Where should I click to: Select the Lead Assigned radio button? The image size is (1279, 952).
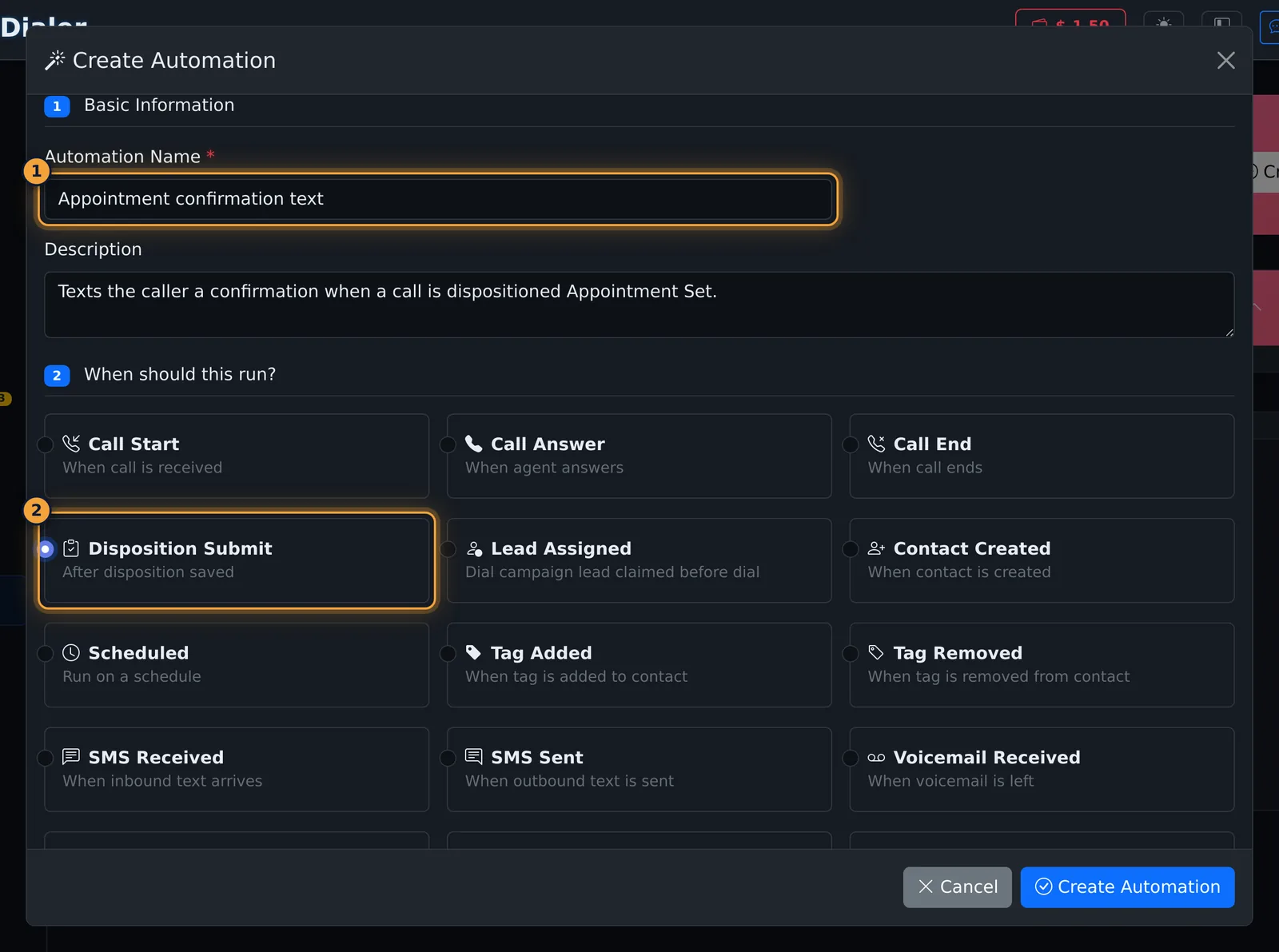[448, 549]
